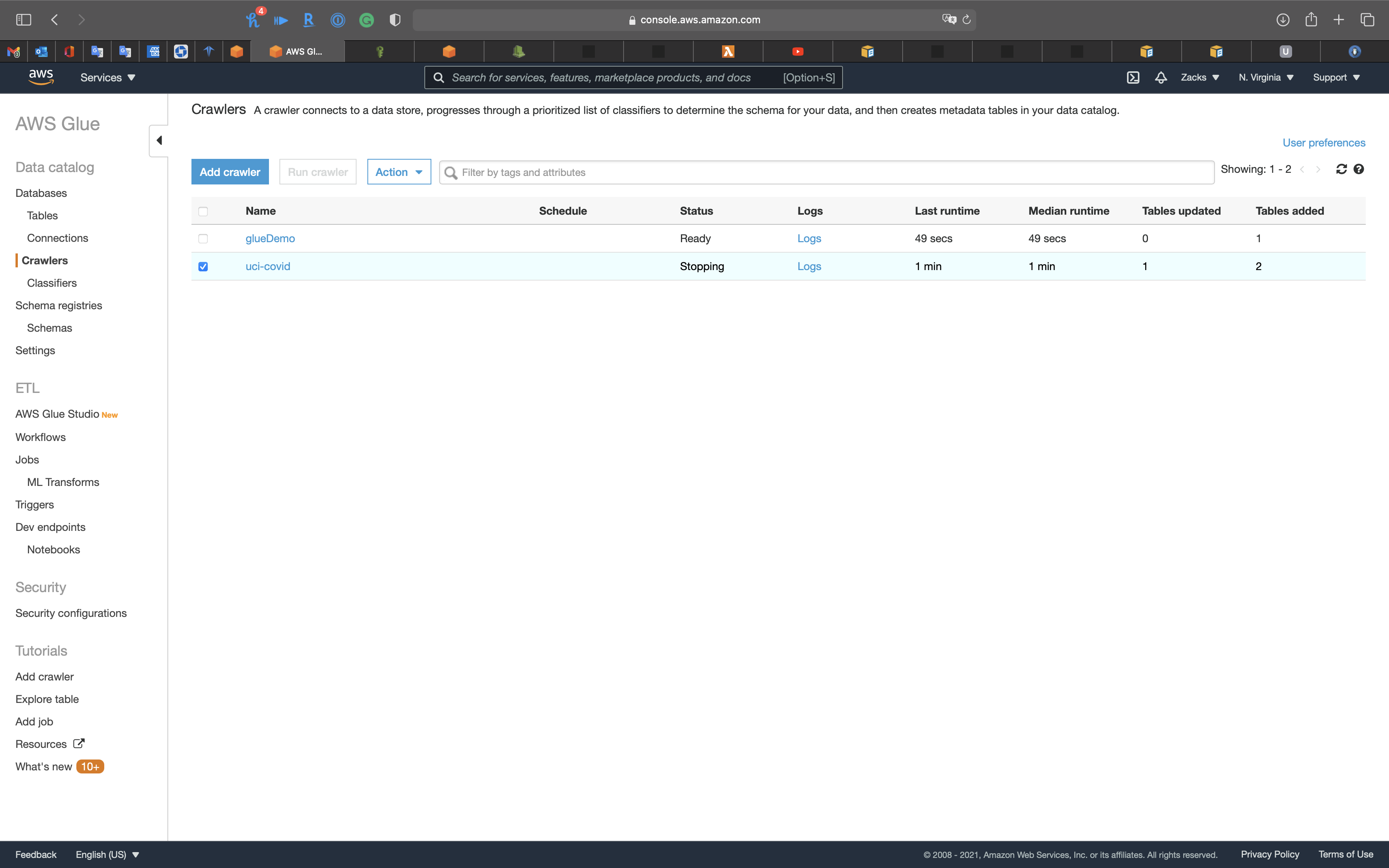Toggle the select-all crawlers checkbox
The height and width of the screenshot is (868, 1389).
[203, 211]
